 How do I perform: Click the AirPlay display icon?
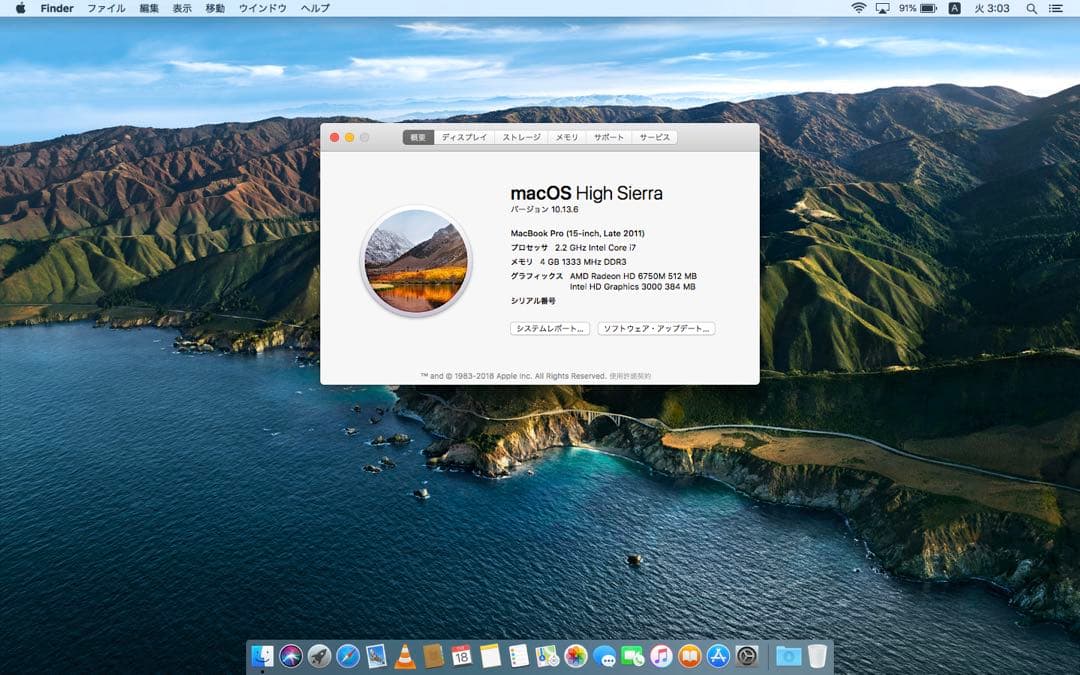(882, 8)
